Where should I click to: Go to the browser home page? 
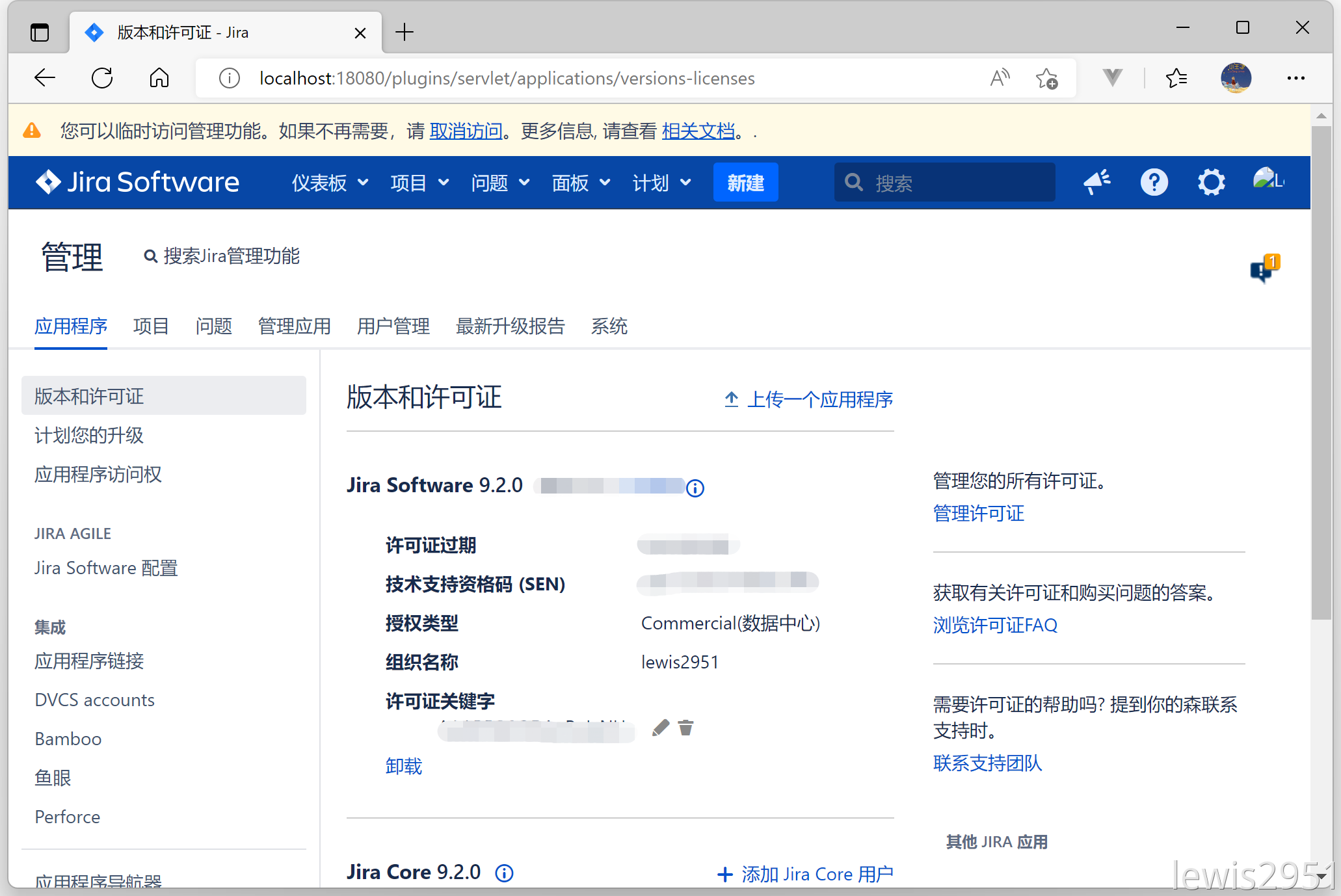(159, 78)
